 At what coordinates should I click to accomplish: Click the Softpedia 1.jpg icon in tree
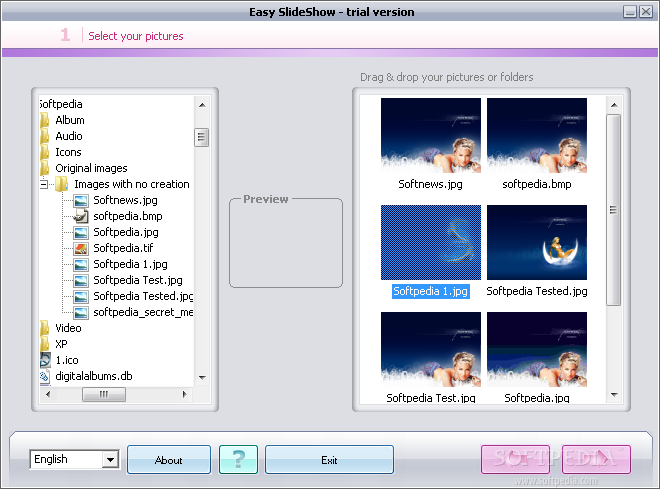click(81, 264)
